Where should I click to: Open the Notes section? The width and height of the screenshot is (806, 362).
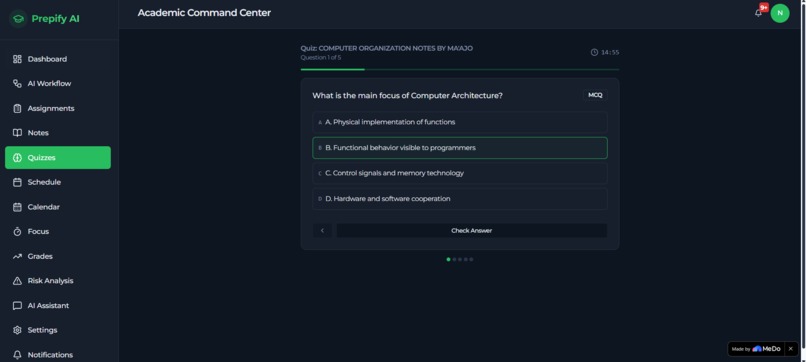[58, 133]
